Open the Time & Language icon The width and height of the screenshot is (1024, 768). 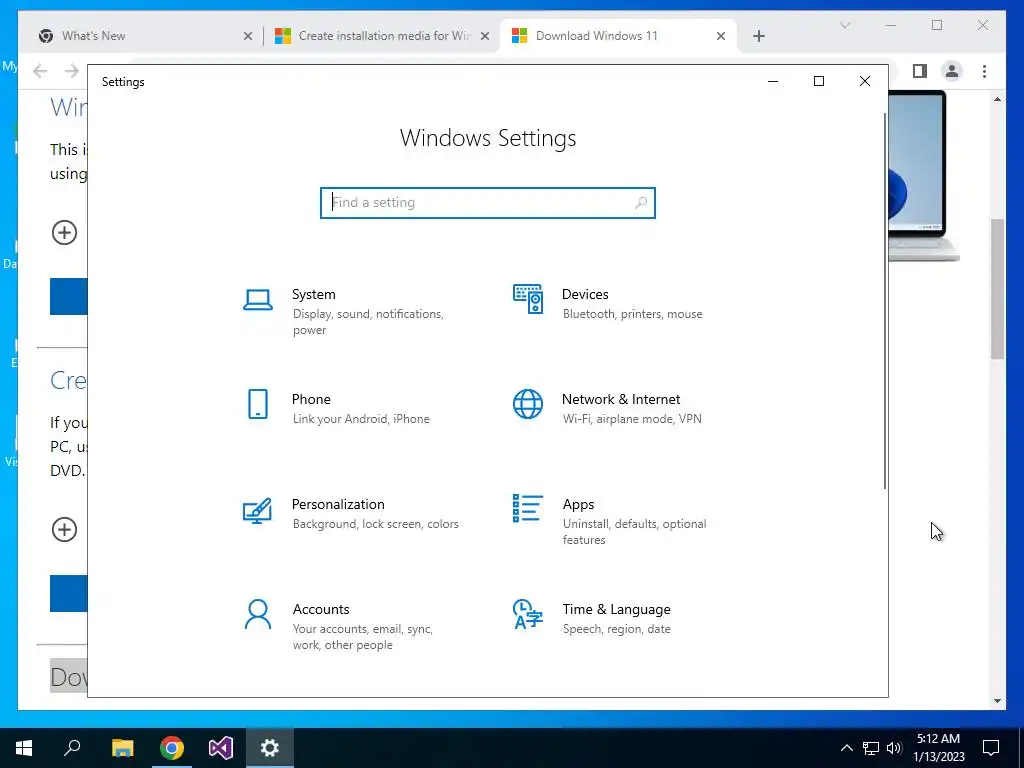tap(528, 614)
